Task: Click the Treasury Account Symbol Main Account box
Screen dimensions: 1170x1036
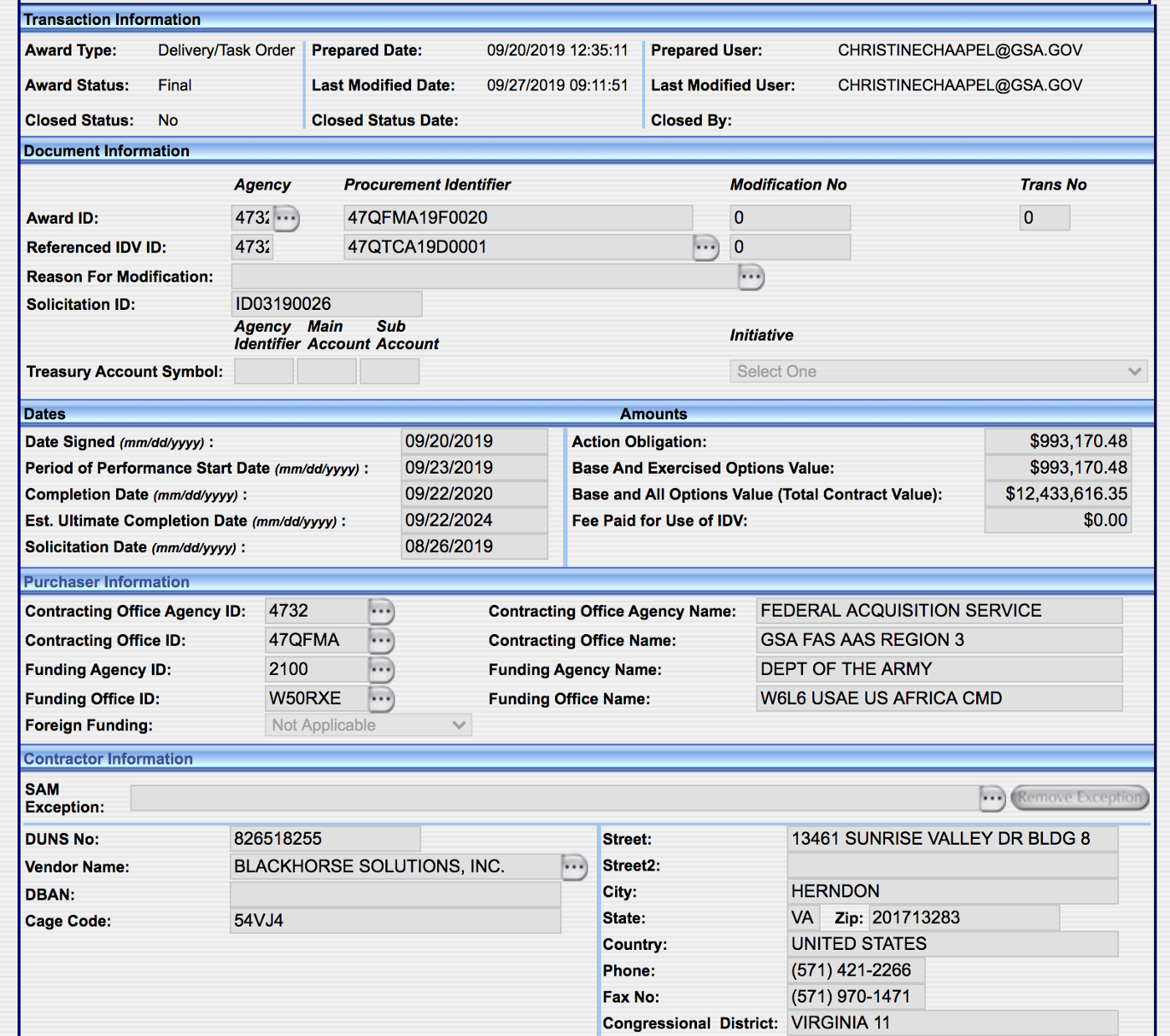Action: point(327,372)
